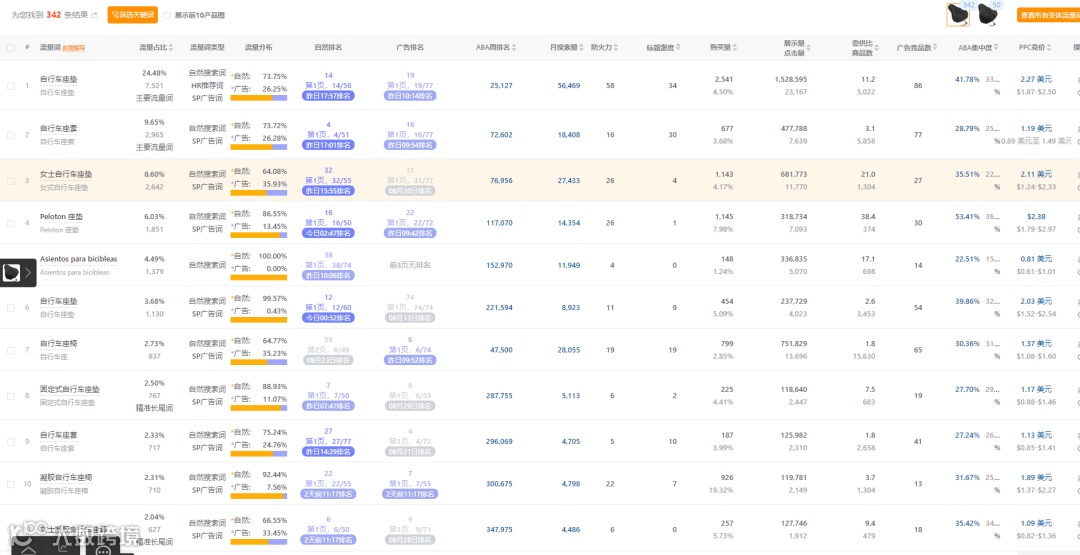The width and height of the screenshot is (1080, 555).
Task: Click monthly searches value 56,469
Action: point(569,86)
